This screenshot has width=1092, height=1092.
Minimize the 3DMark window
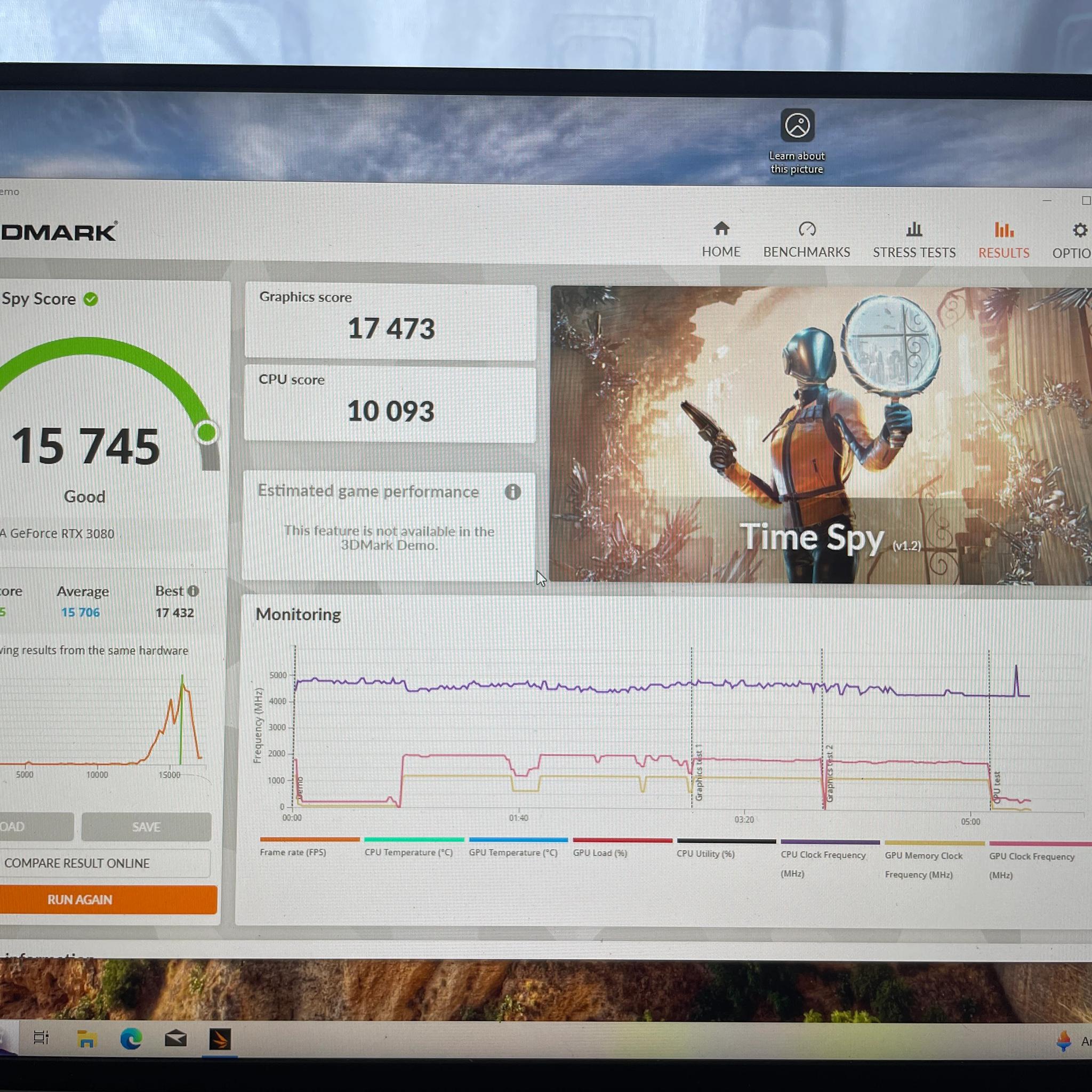pos(1047,200)
